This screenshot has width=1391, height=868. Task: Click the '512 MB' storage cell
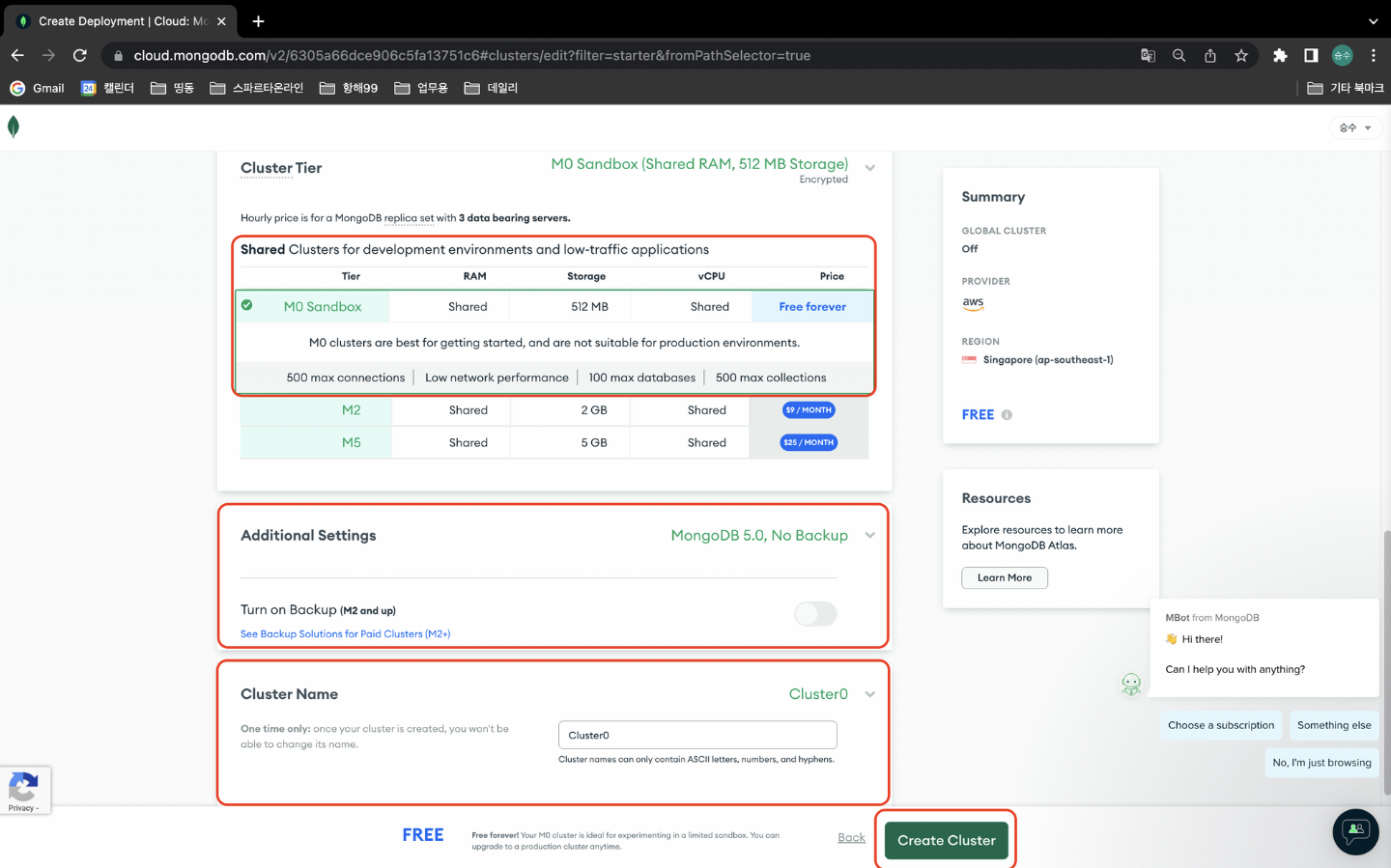click(589, 307)
